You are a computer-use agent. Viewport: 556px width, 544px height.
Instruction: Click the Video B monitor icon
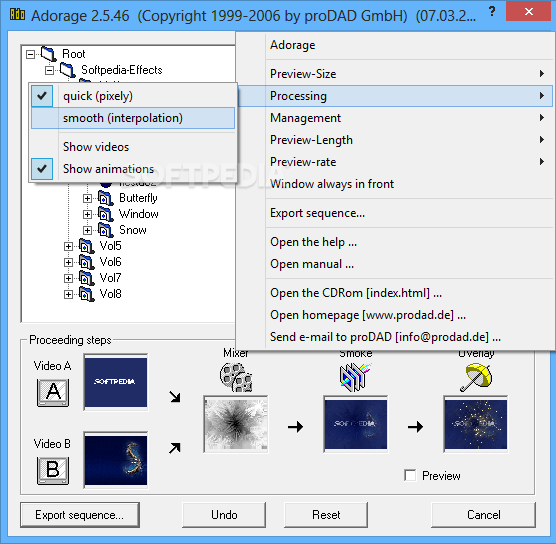(53, 470)
